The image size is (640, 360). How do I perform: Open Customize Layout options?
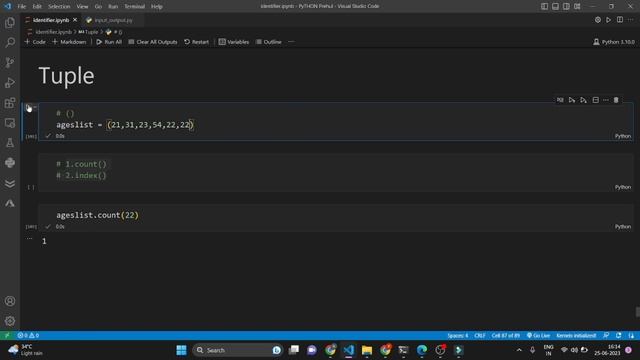[577, 6]
